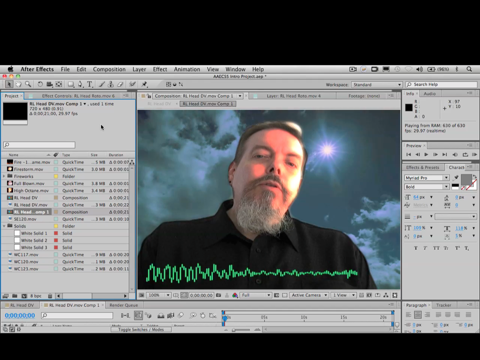Toggle Superscript in Character panel
480x360 pixels.
coord(457,248)
